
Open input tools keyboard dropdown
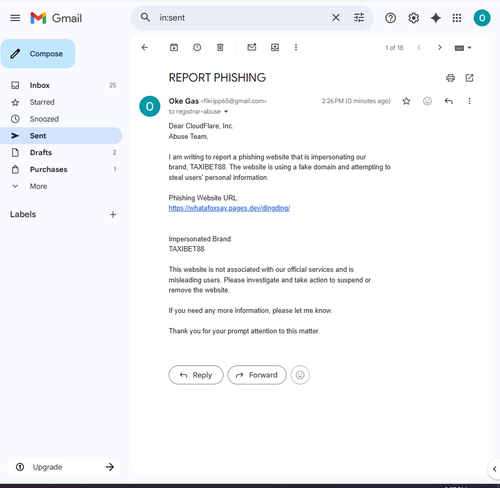(x=463, y=48)
